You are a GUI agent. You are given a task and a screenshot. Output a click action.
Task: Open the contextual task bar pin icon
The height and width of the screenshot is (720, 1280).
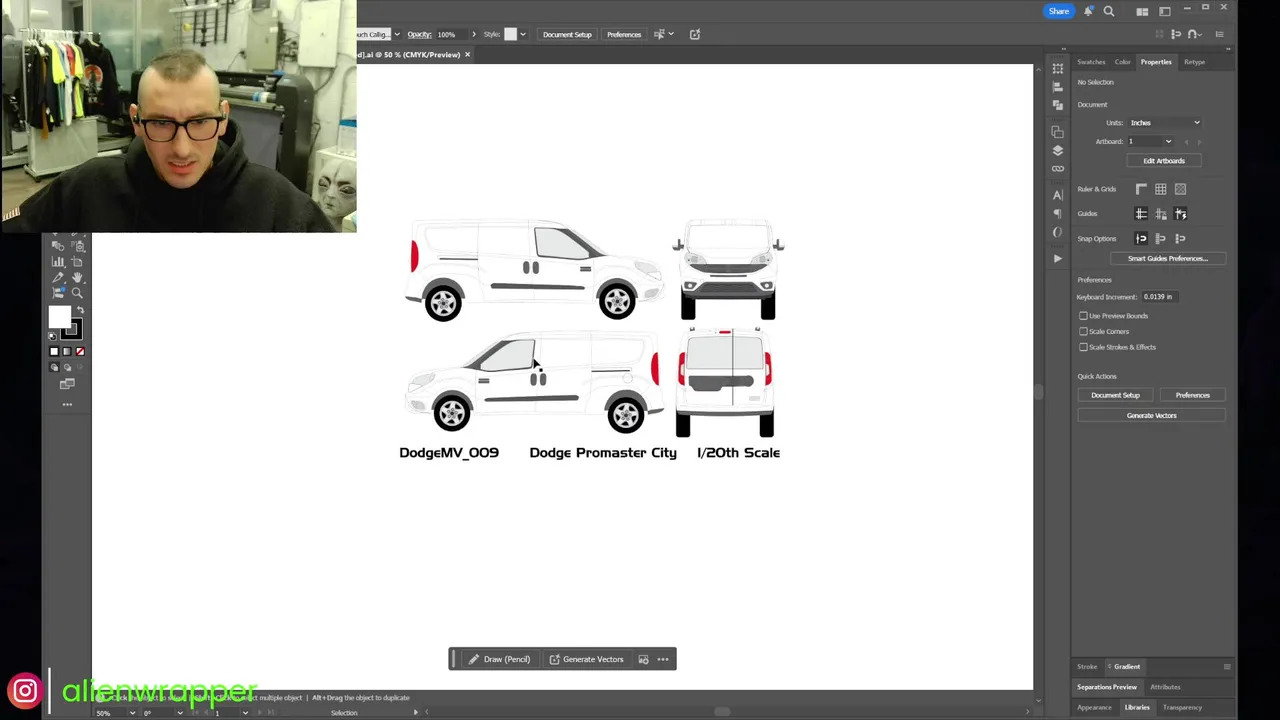tap(643, 659)
